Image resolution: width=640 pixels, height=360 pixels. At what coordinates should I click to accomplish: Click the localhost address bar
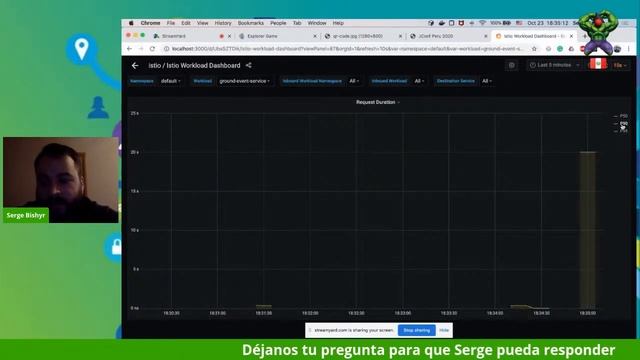[x=347, y=49]
